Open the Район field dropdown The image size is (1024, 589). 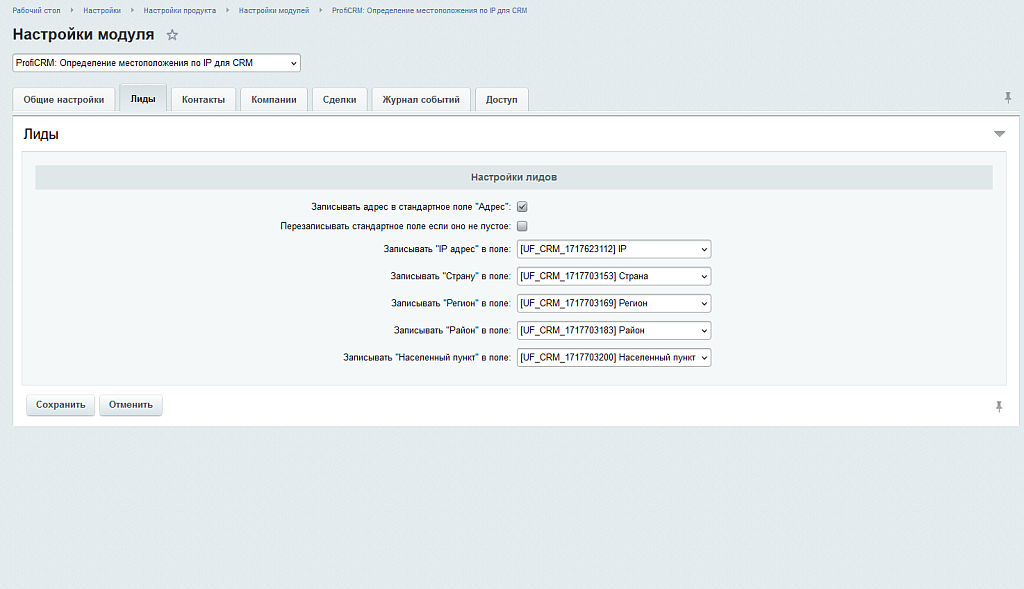[x=613, y=330]
